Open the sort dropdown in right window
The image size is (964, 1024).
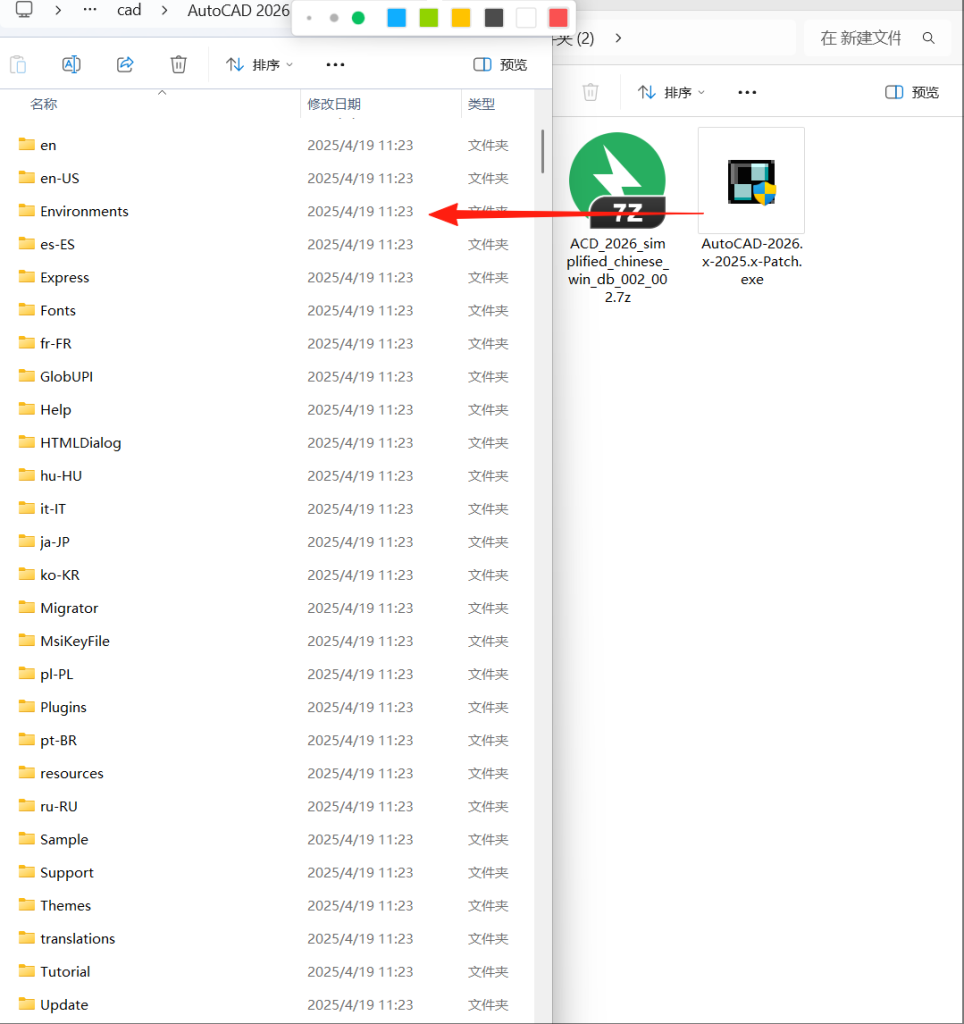tap(671, 92)
